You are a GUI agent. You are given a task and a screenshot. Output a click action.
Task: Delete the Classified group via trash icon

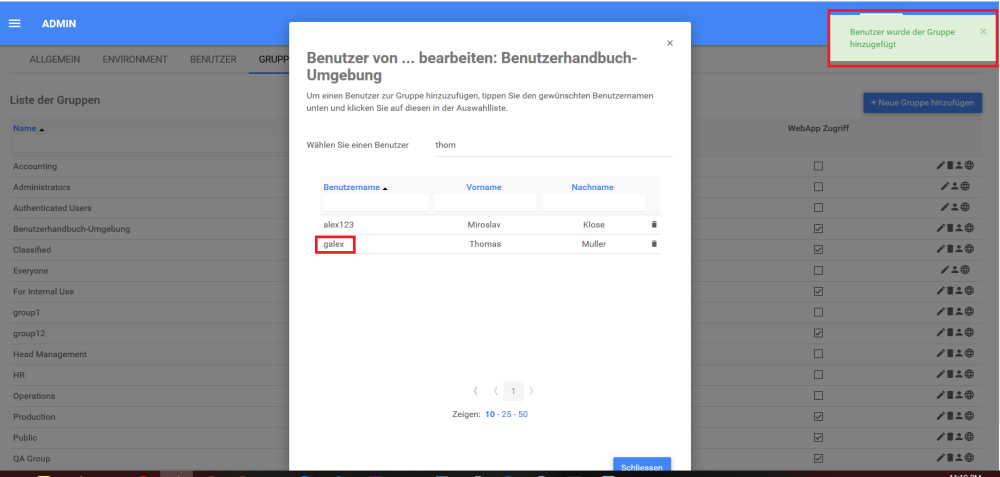949,249
